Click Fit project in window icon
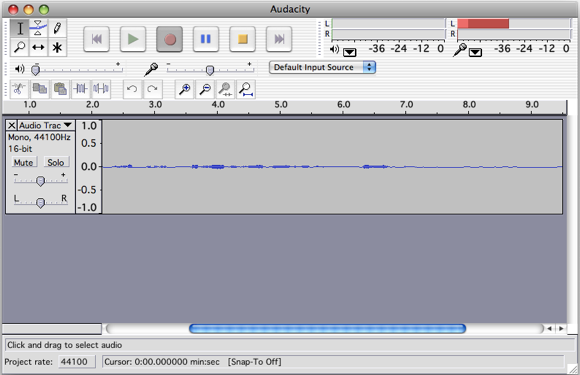 pyautogui.click(x=246, y=89)
